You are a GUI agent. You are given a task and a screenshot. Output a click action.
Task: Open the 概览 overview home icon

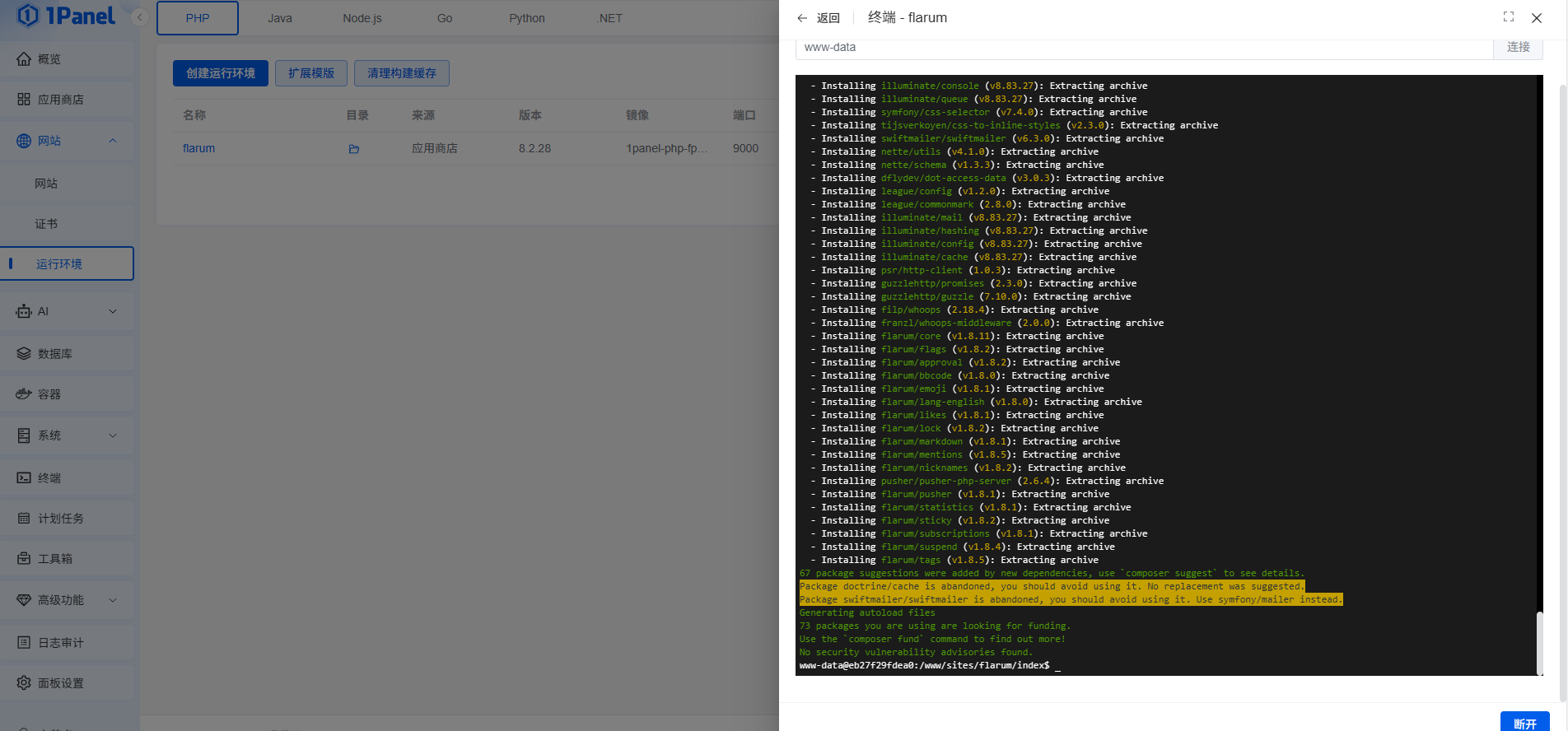click(24, 59)
